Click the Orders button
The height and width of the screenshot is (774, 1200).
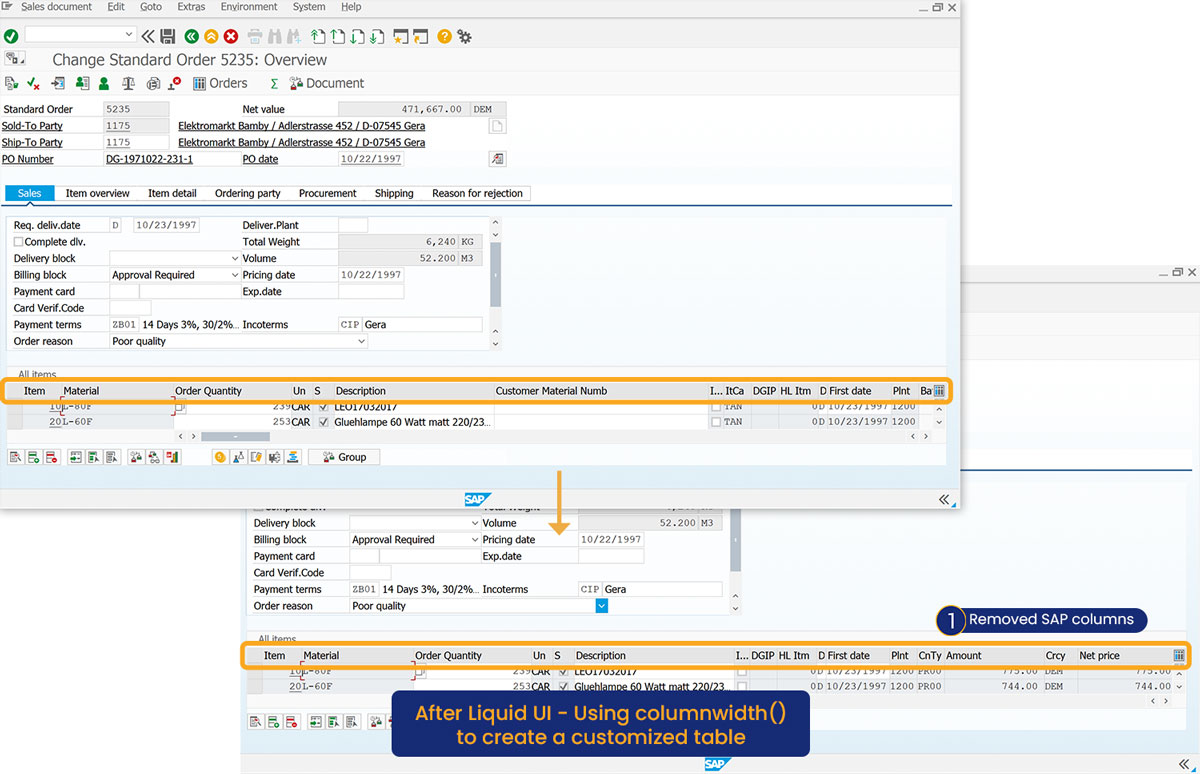220,84
